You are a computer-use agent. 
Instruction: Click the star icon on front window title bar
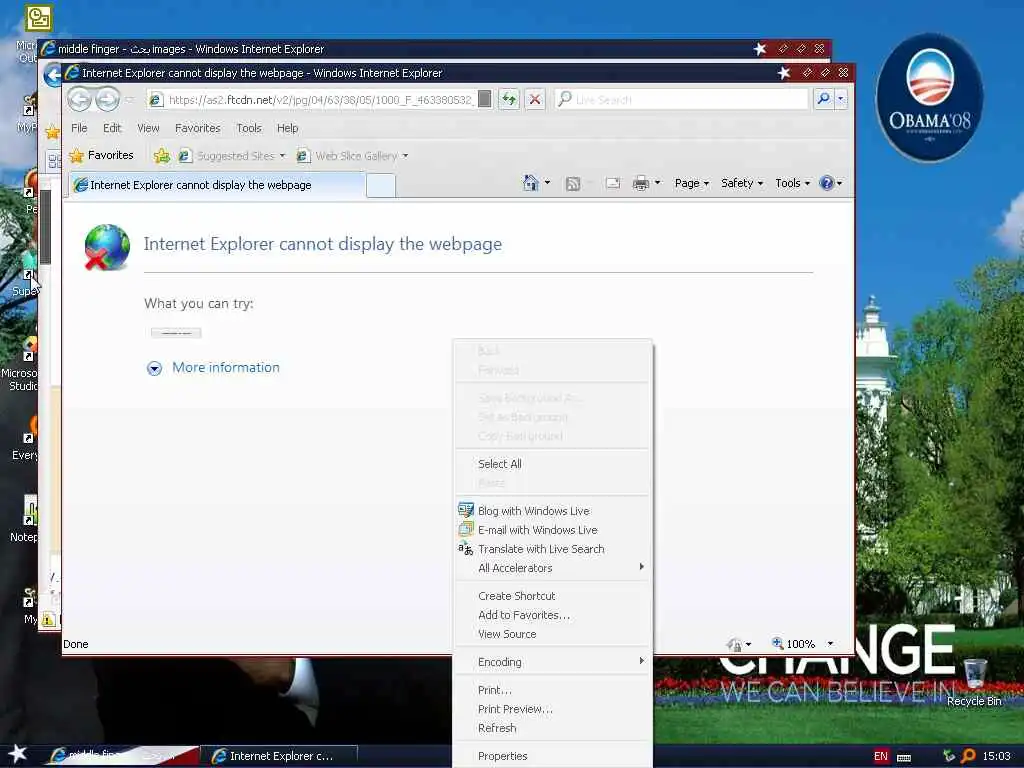pos(784,72)
